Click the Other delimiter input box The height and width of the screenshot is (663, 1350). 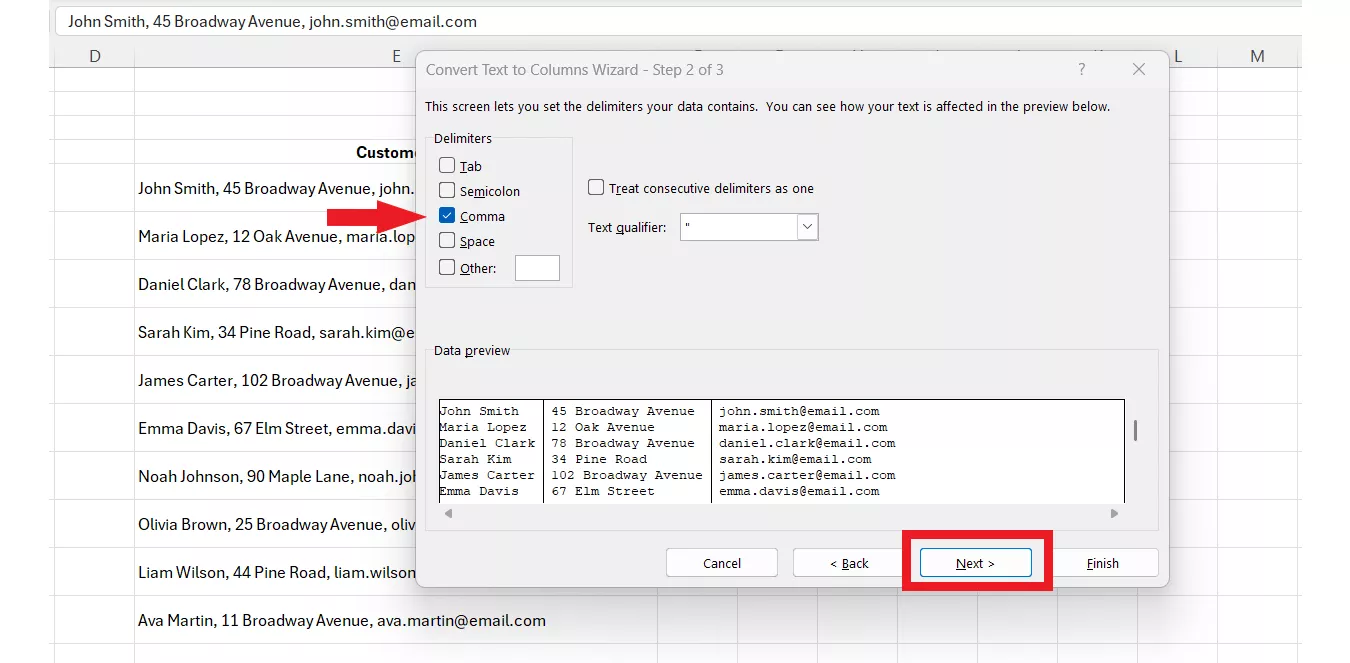pyautogui.click(x=537, y=267)
